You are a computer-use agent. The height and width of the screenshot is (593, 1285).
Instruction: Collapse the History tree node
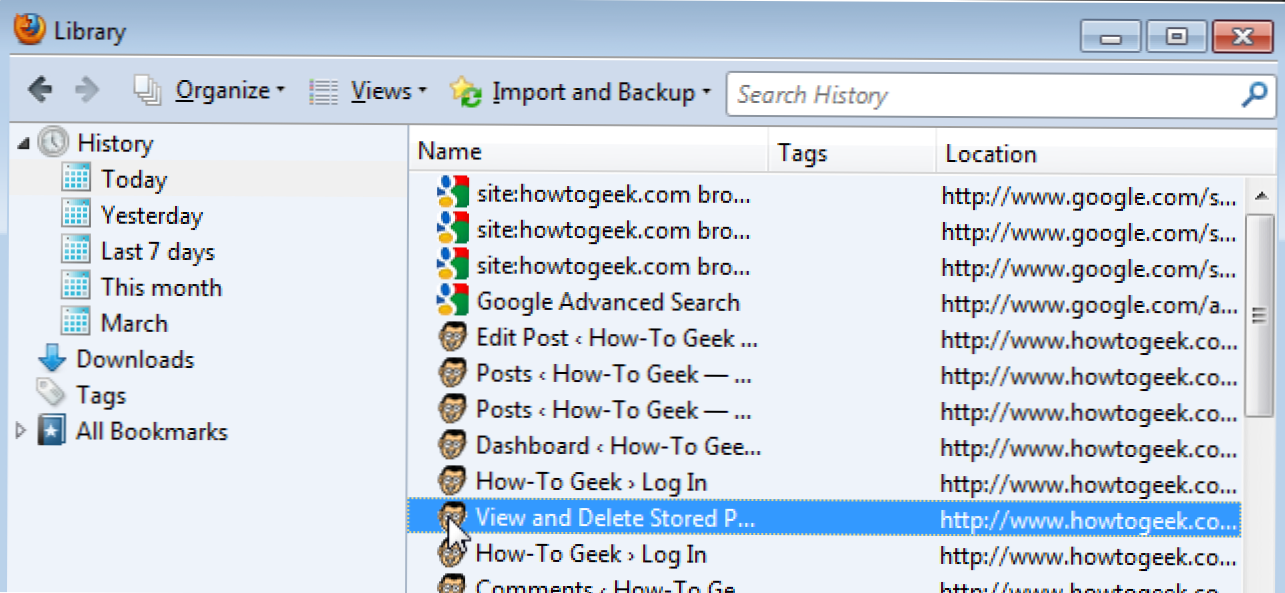(23, 145)
